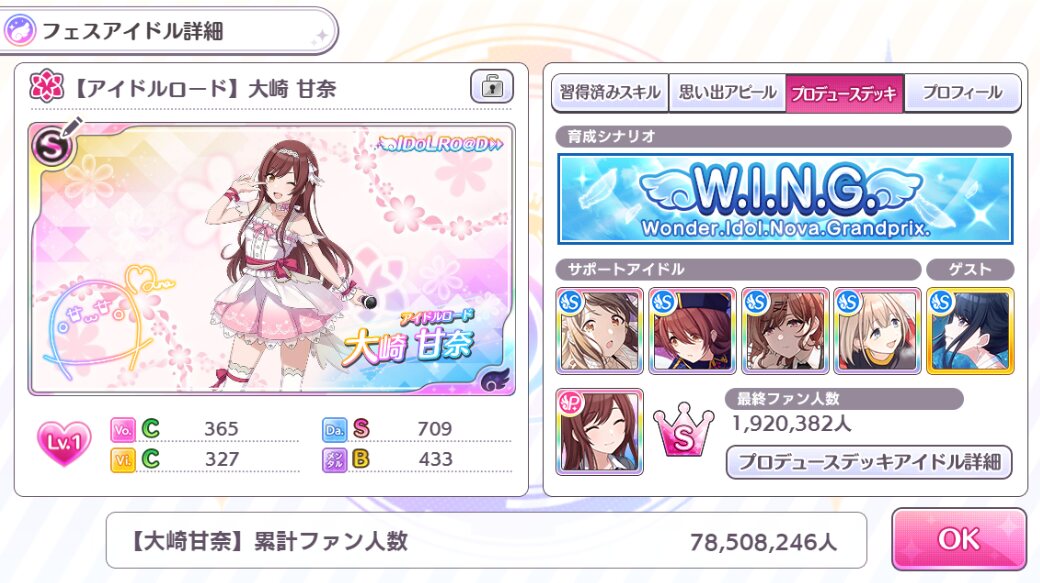The height and width of the screenshot is (583, 1040).
Task: Click the Vi. visual stat icon
Action: point(123,460)
